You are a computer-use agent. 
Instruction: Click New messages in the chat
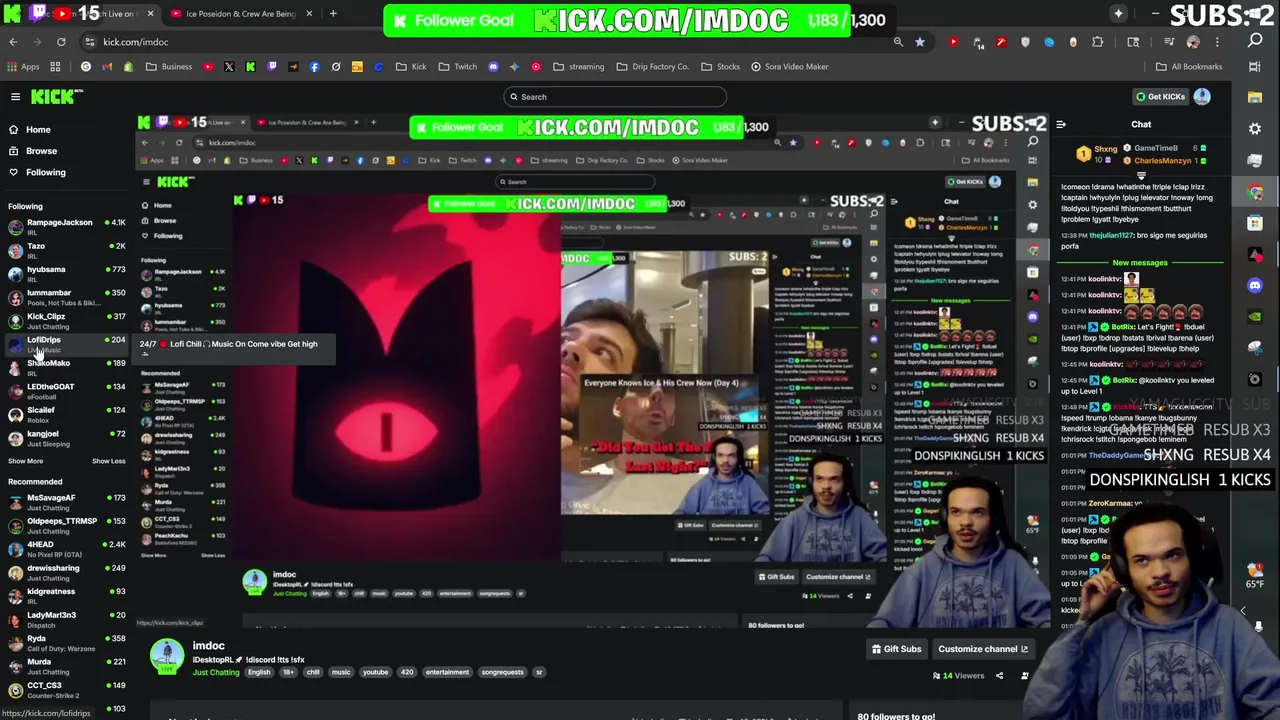pyautogui.click(x=1140, y=263)
